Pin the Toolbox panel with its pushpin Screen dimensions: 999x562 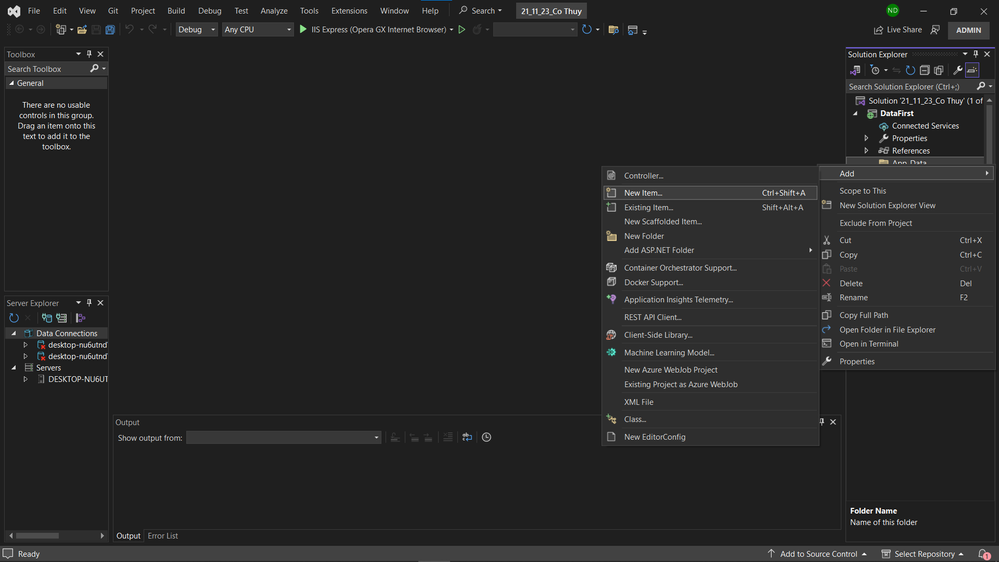tap(89, 54)
